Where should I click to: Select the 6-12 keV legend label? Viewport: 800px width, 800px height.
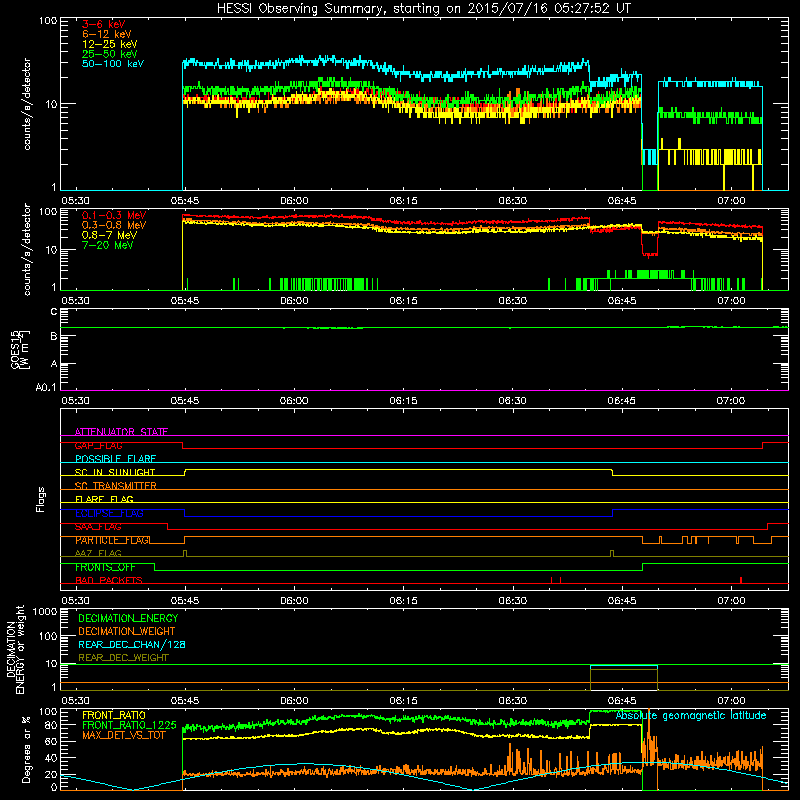coord(107,34)
